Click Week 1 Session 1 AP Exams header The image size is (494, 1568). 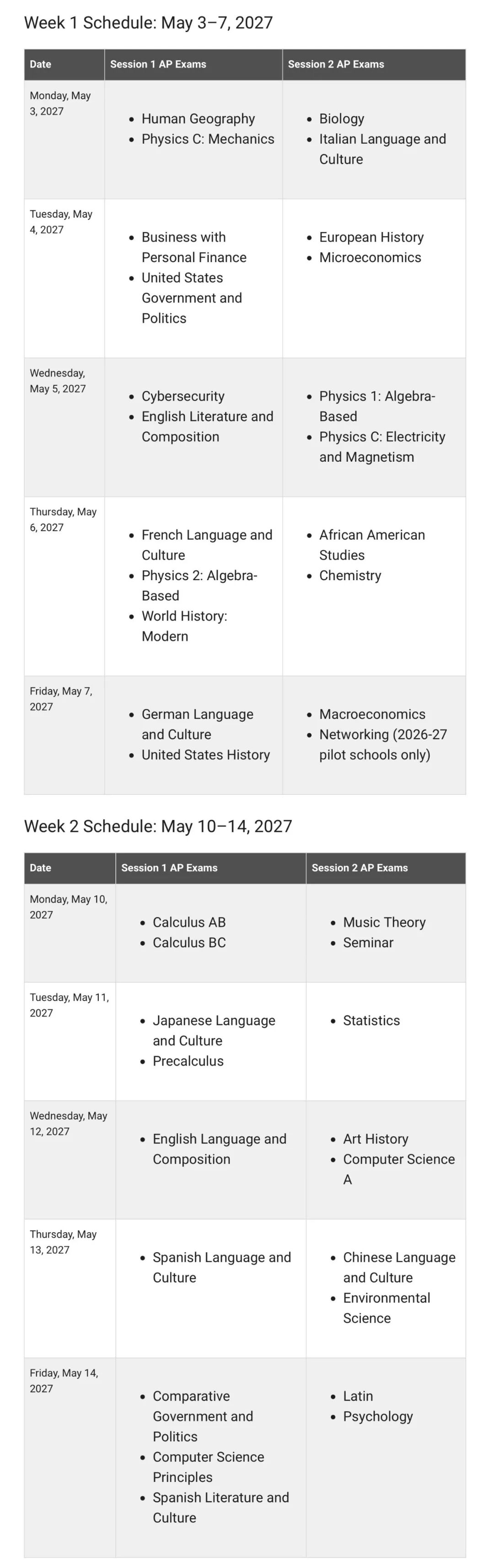click(x=158, y=64)
